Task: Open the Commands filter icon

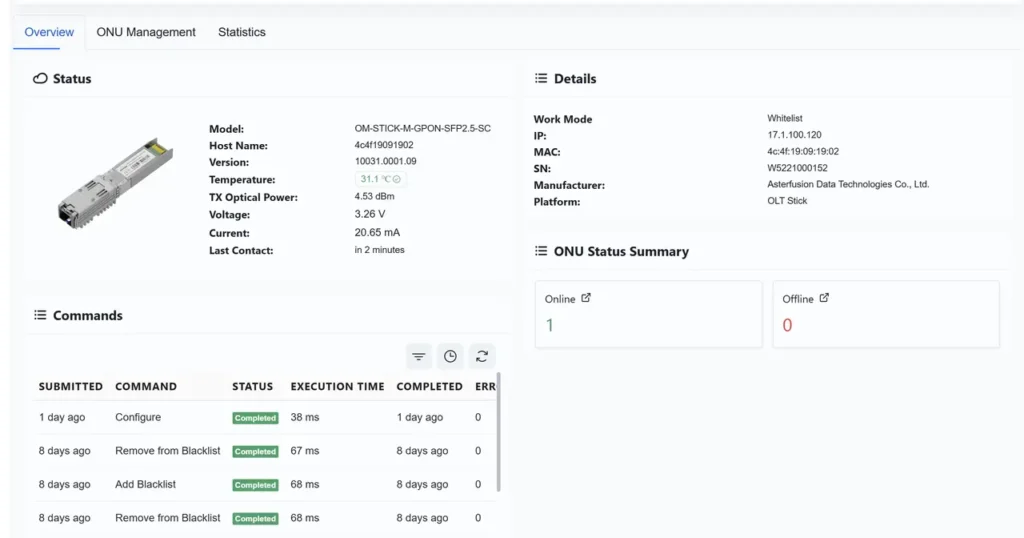Action: coord(419,357)
